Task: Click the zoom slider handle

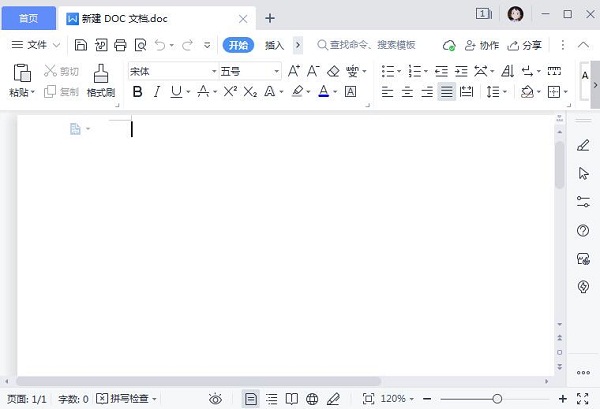Action: 497,399
